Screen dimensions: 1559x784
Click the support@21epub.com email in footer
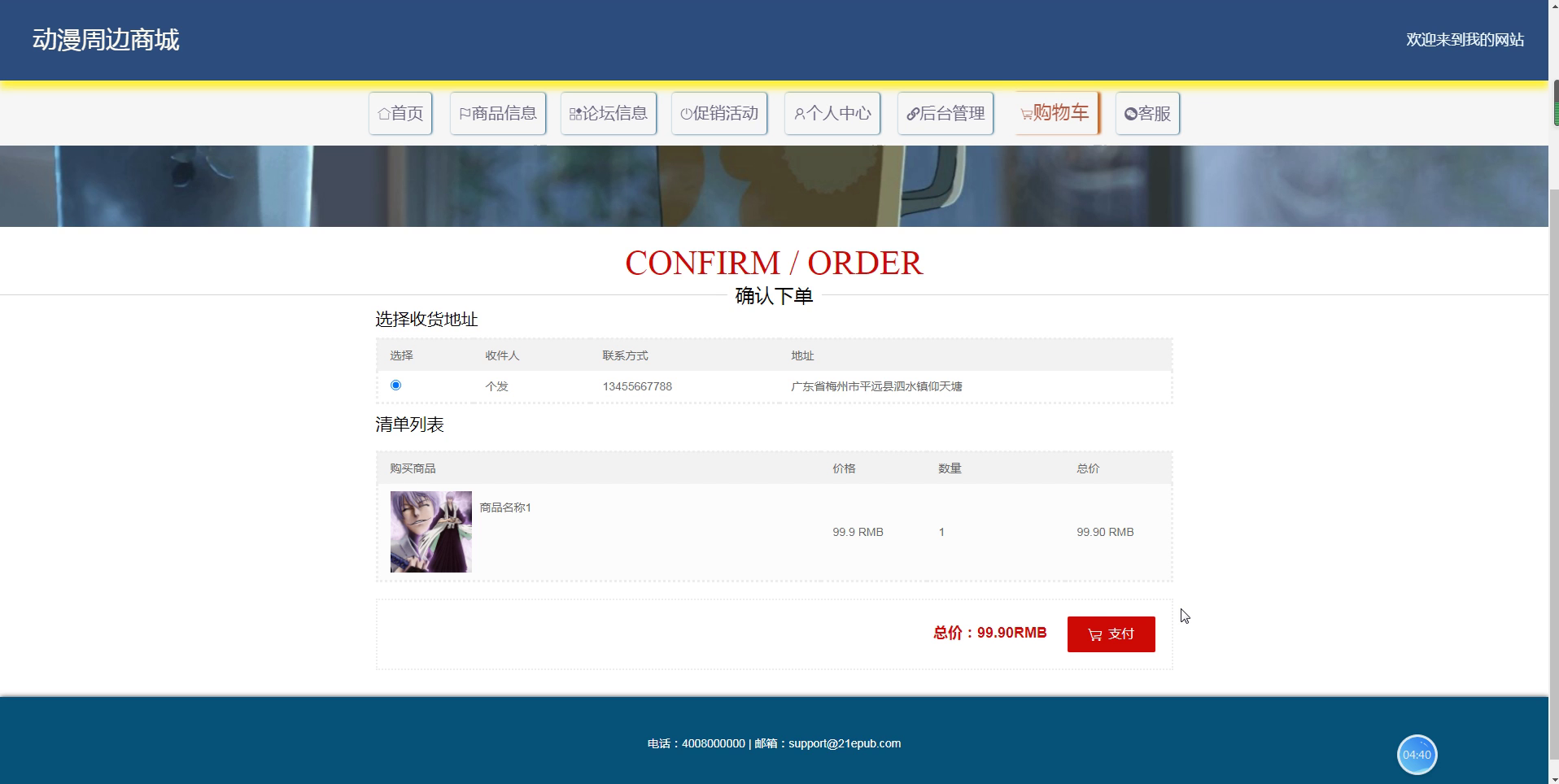coord(844,743)
